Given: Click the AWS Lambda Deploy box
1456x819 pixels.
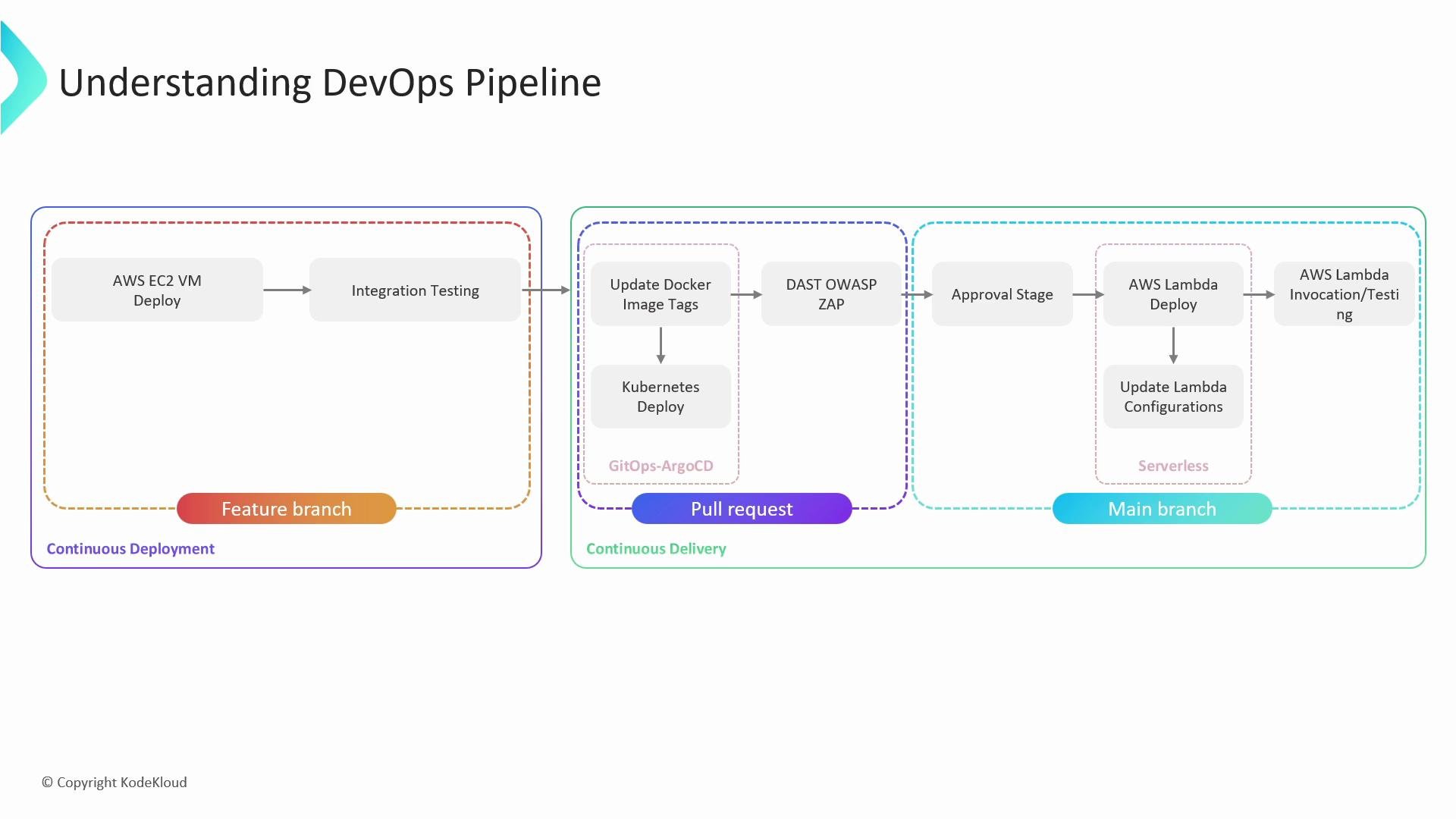Looking at the screenshot, I should coord(1173,294).
